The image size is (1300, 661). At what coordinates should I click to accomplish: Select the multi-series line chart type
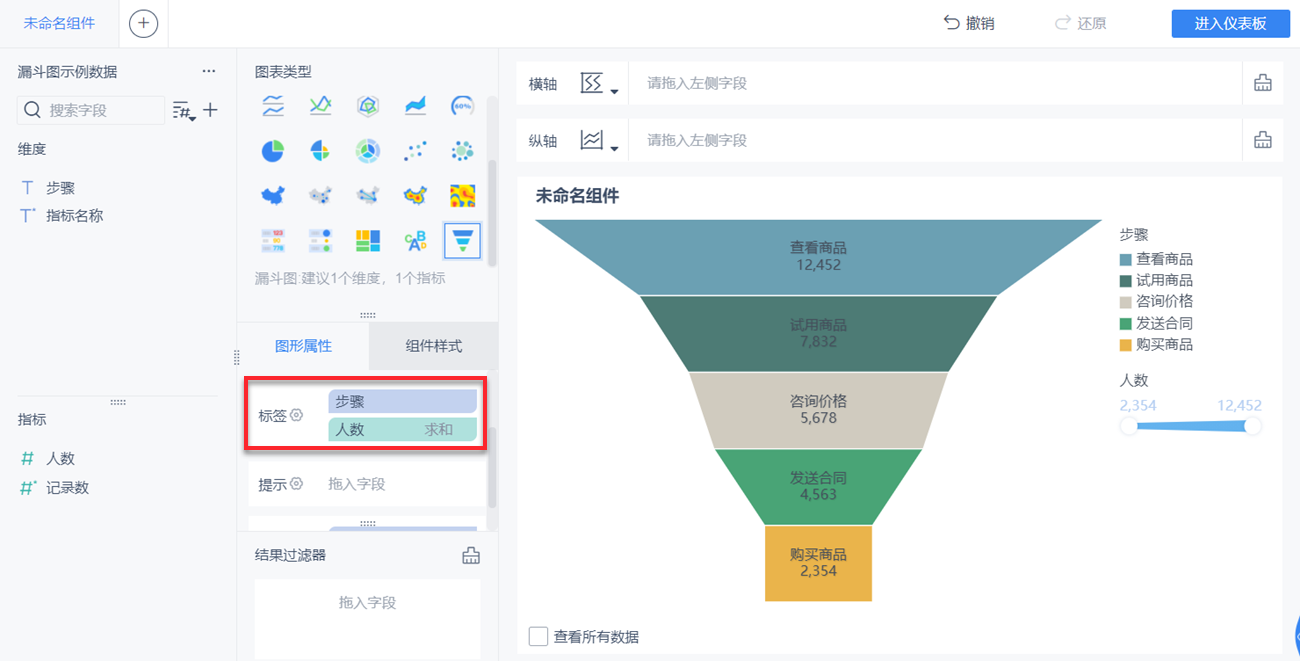[273, 105]
